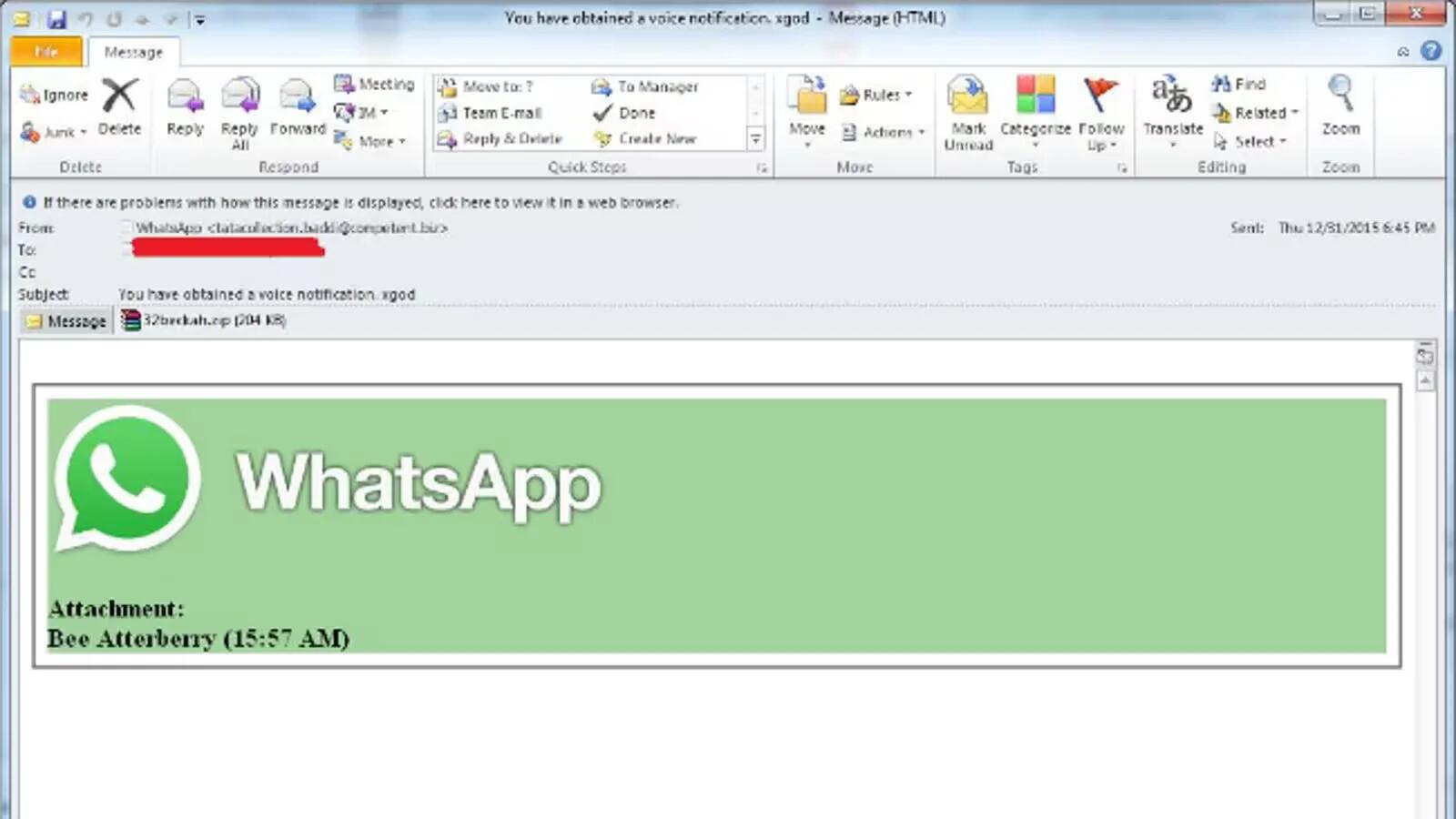
Task: Open the Actions dropdown
Action: (882, 132)
